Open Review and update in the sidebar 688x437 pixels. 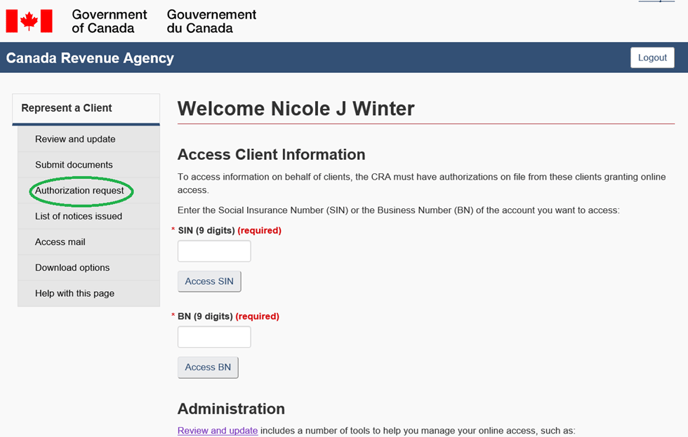[x=75, y=139]
